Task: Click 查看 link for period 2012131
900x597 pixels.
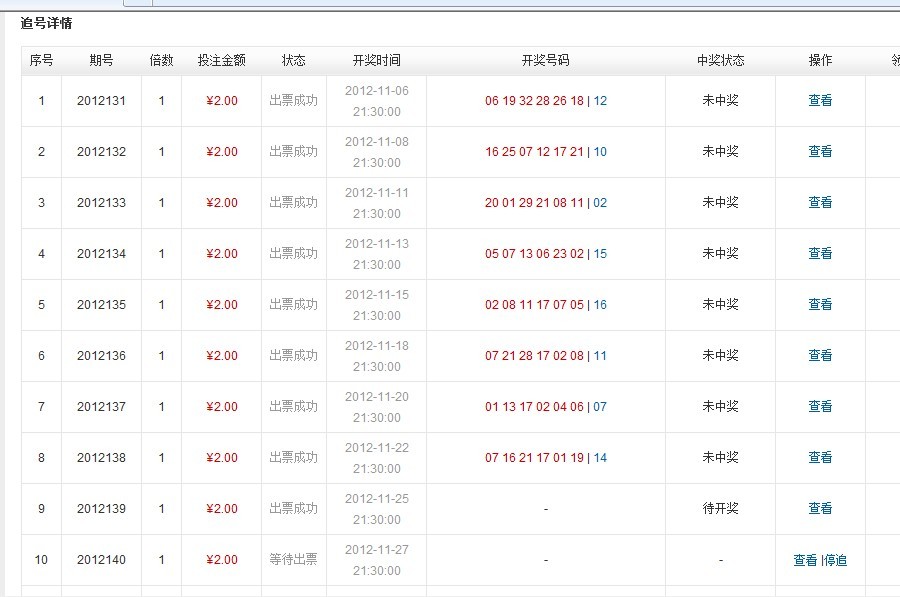Action: 820,101
